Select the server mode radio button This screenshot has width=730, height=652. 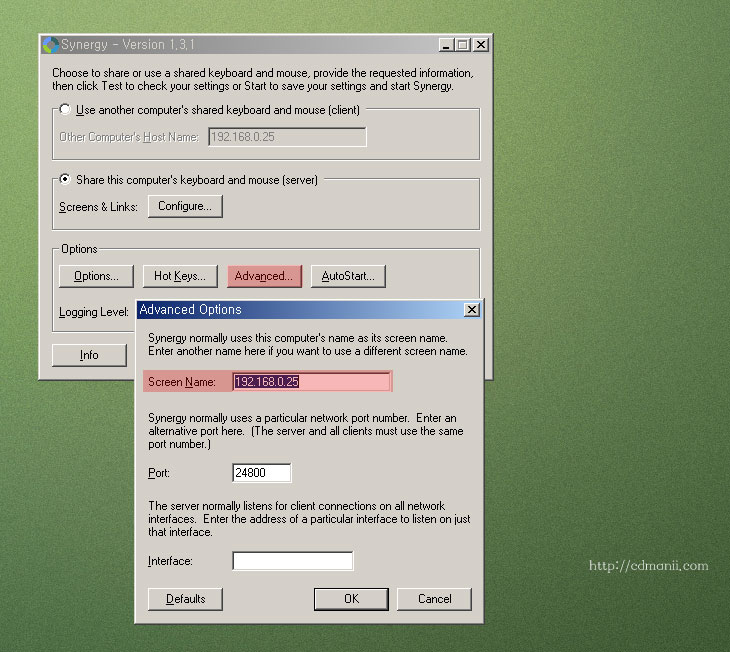[65, 179]
